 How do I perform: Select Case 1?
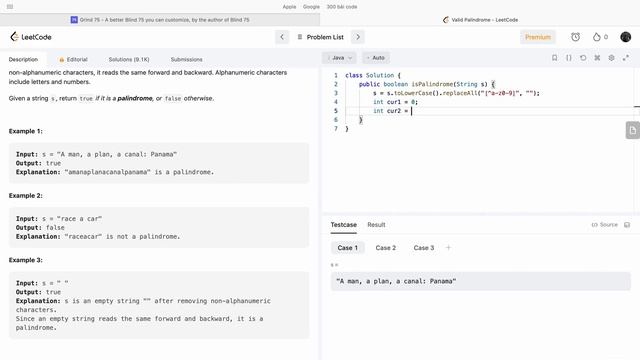(347, 248)
